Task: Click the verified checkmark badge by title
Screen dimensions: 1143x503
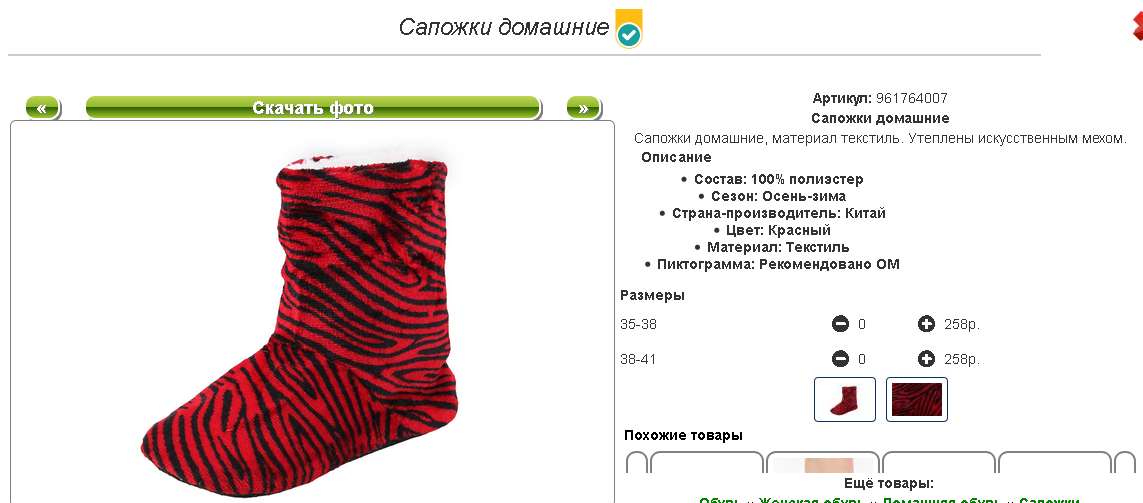Action: 628,28
